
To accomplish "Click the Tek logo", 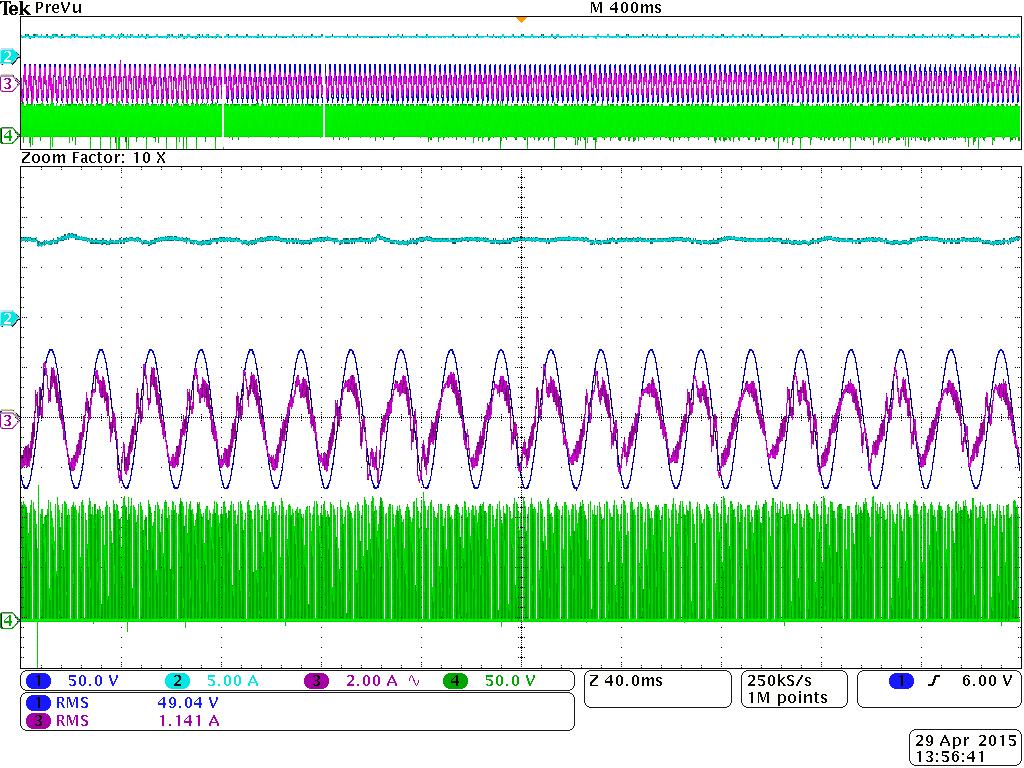I will point(16,9).
